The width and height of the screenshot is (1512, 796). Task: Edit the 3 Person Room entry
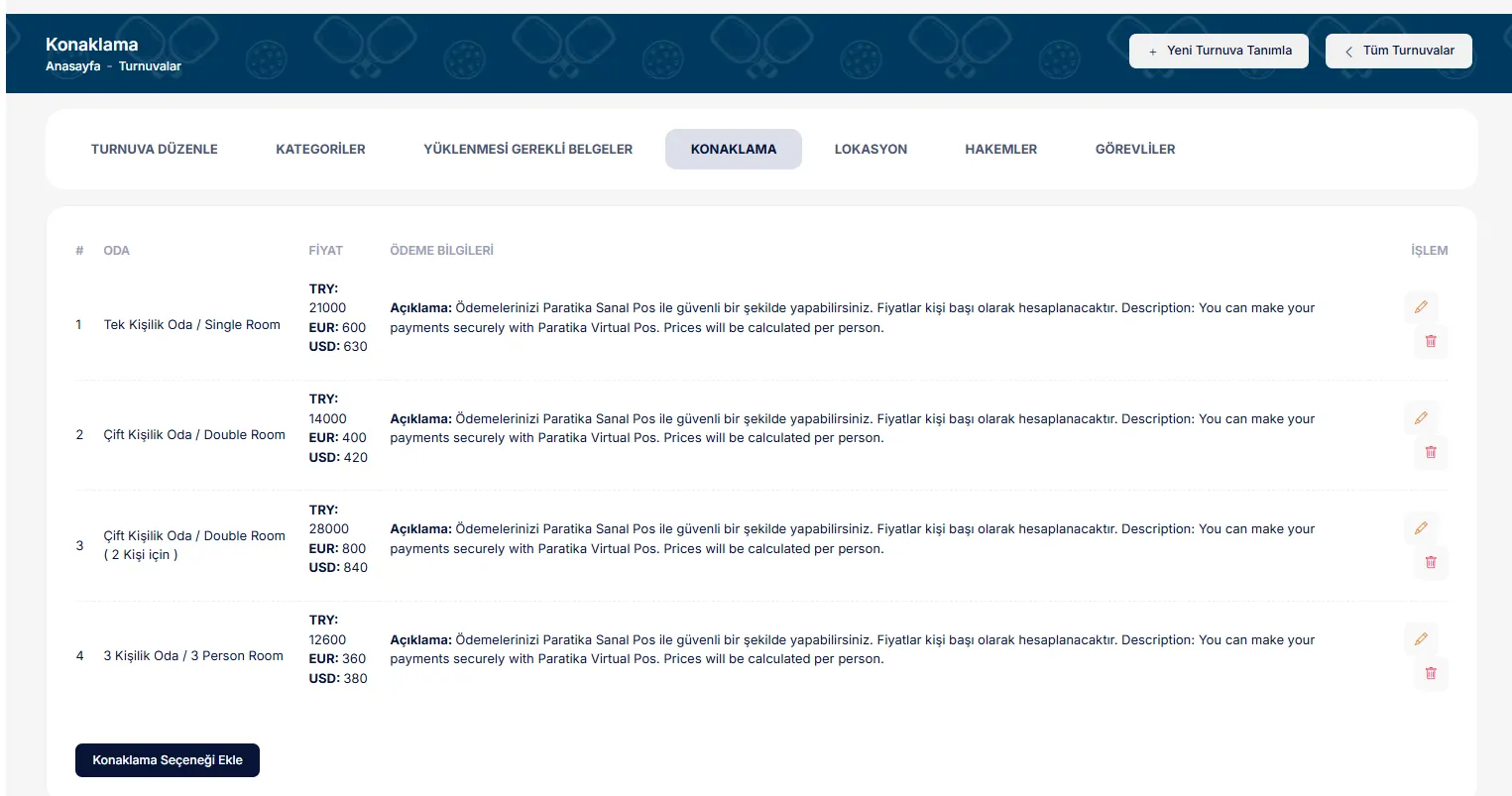click(1420, 639)
